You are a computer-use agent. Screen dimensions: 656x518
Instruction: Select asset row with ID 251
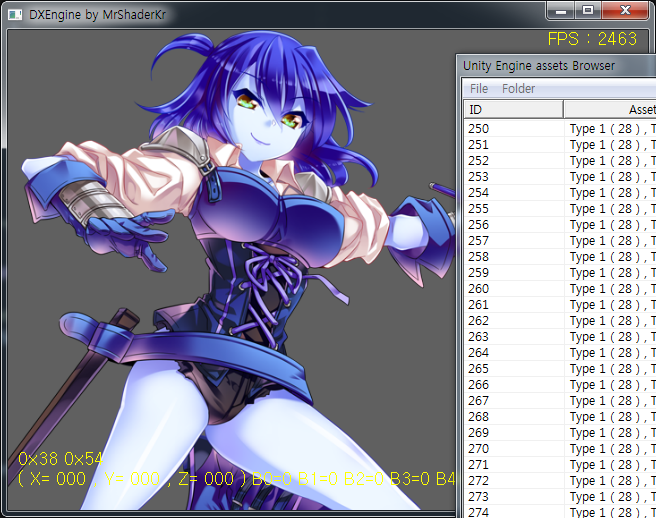coord(560,145)
